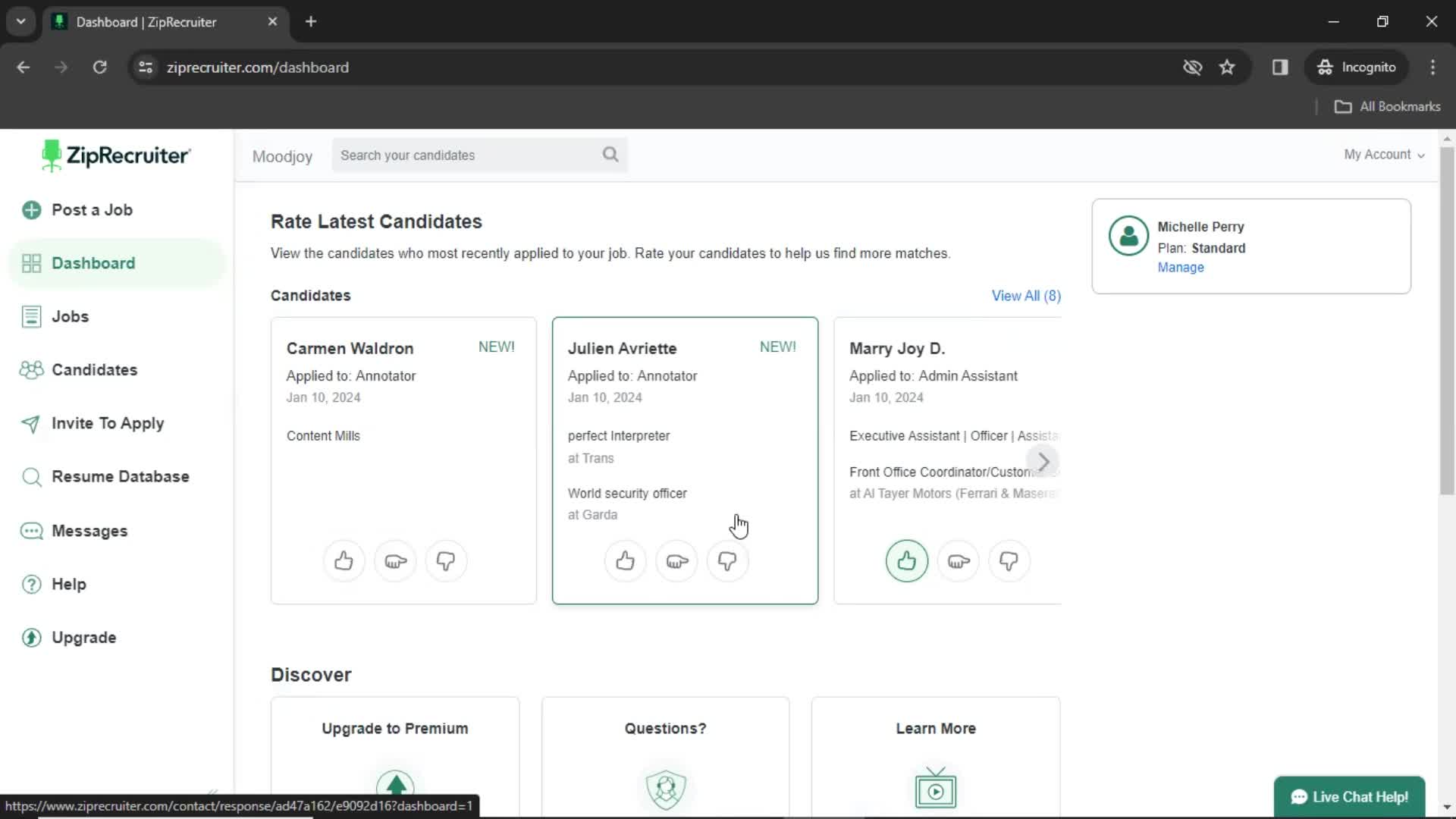Click the Manage plan link
Image resolution: width=1456 pixels, height=819 pixels.
click(x=1181, y=268)
